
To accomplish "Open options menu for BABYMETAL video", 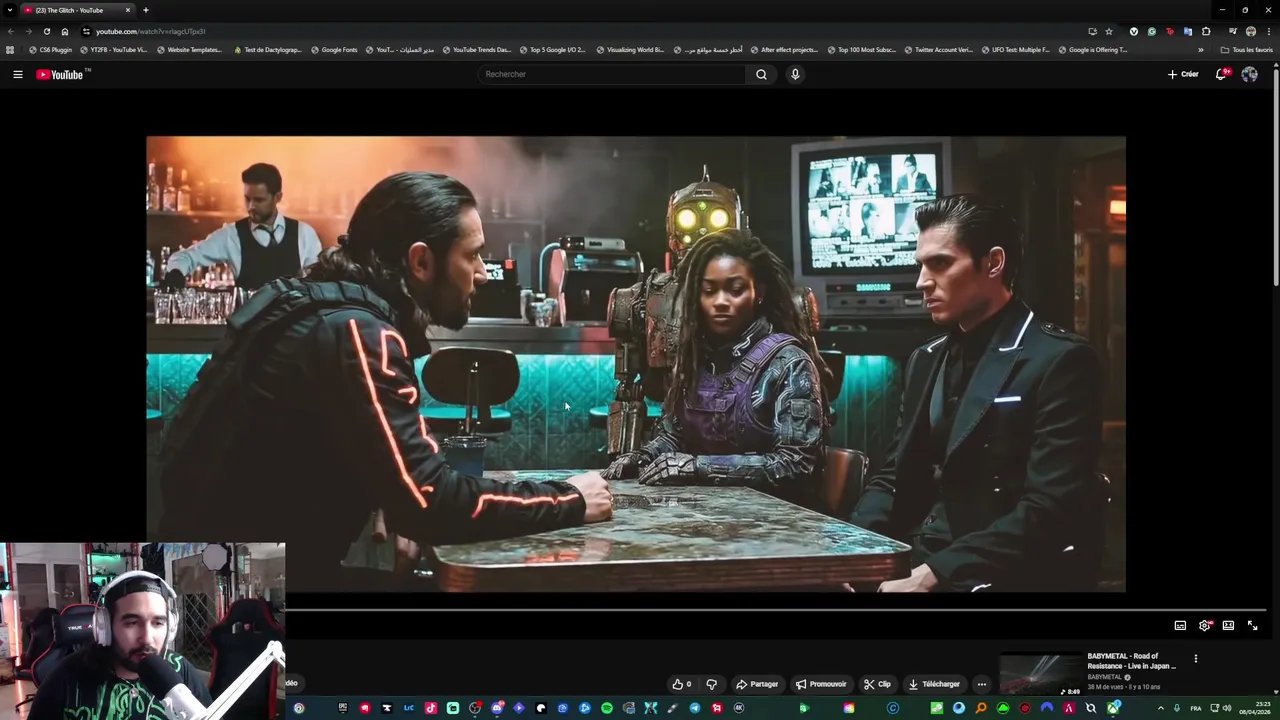I will click(1195, 659).
